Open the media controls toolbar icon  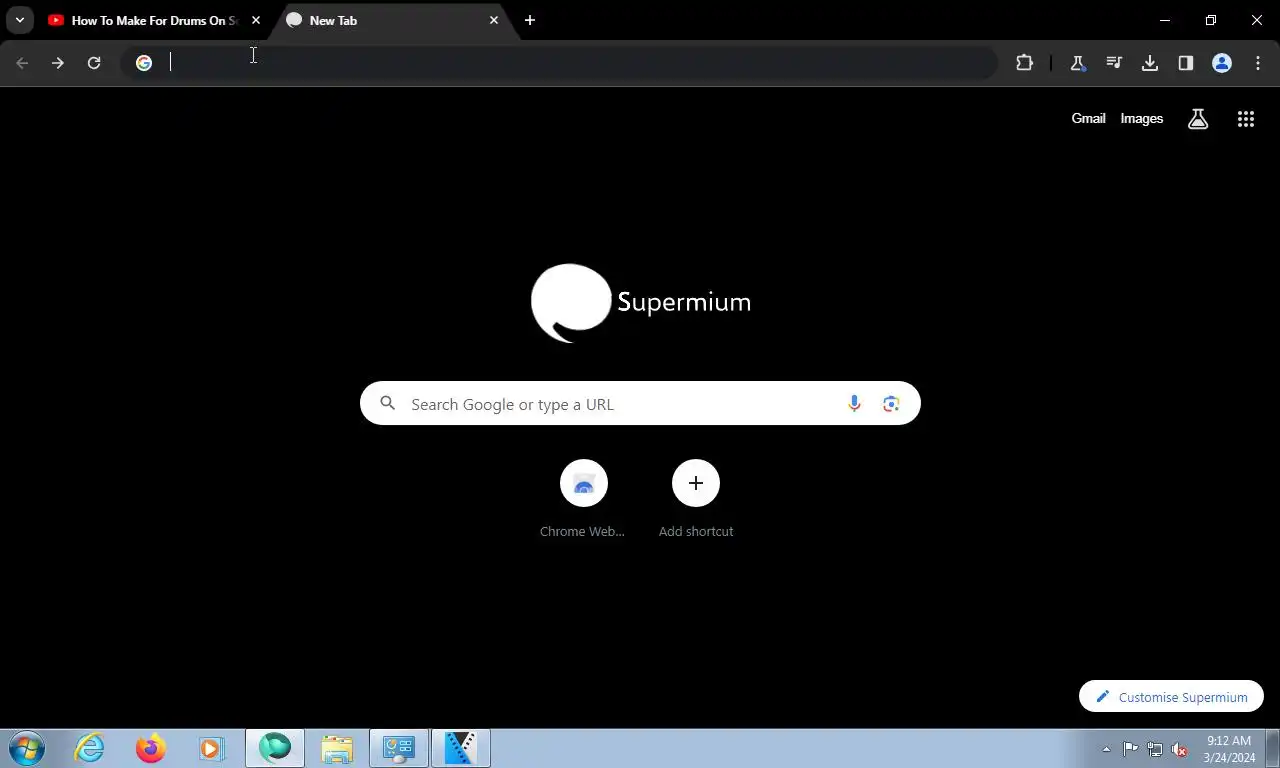(x=1114, y=63)
